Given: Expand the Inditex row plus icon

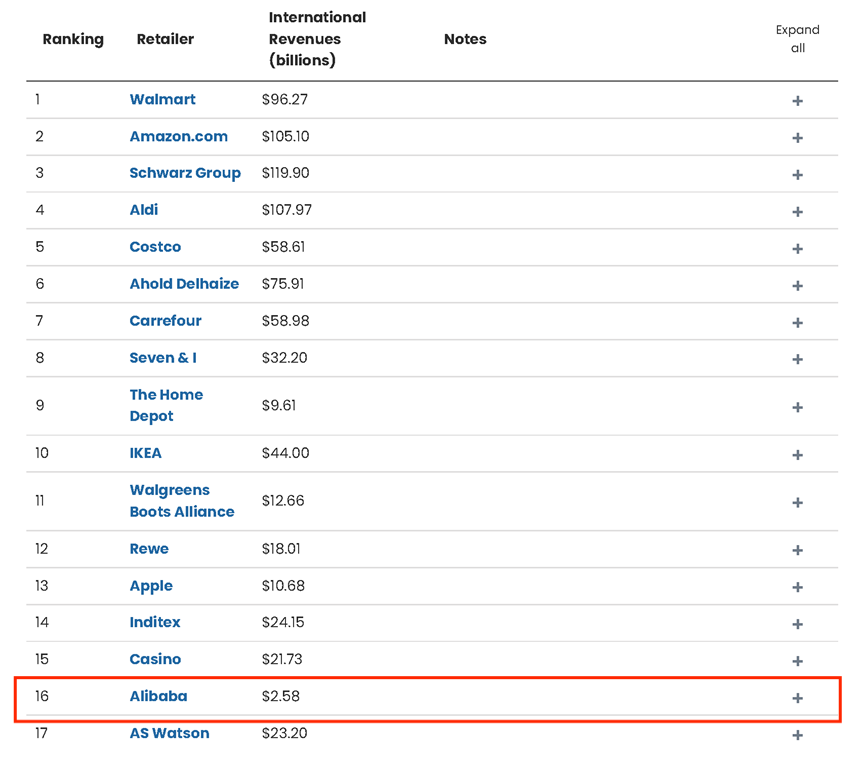Looking at the screenshot, I should coord(797,624).
